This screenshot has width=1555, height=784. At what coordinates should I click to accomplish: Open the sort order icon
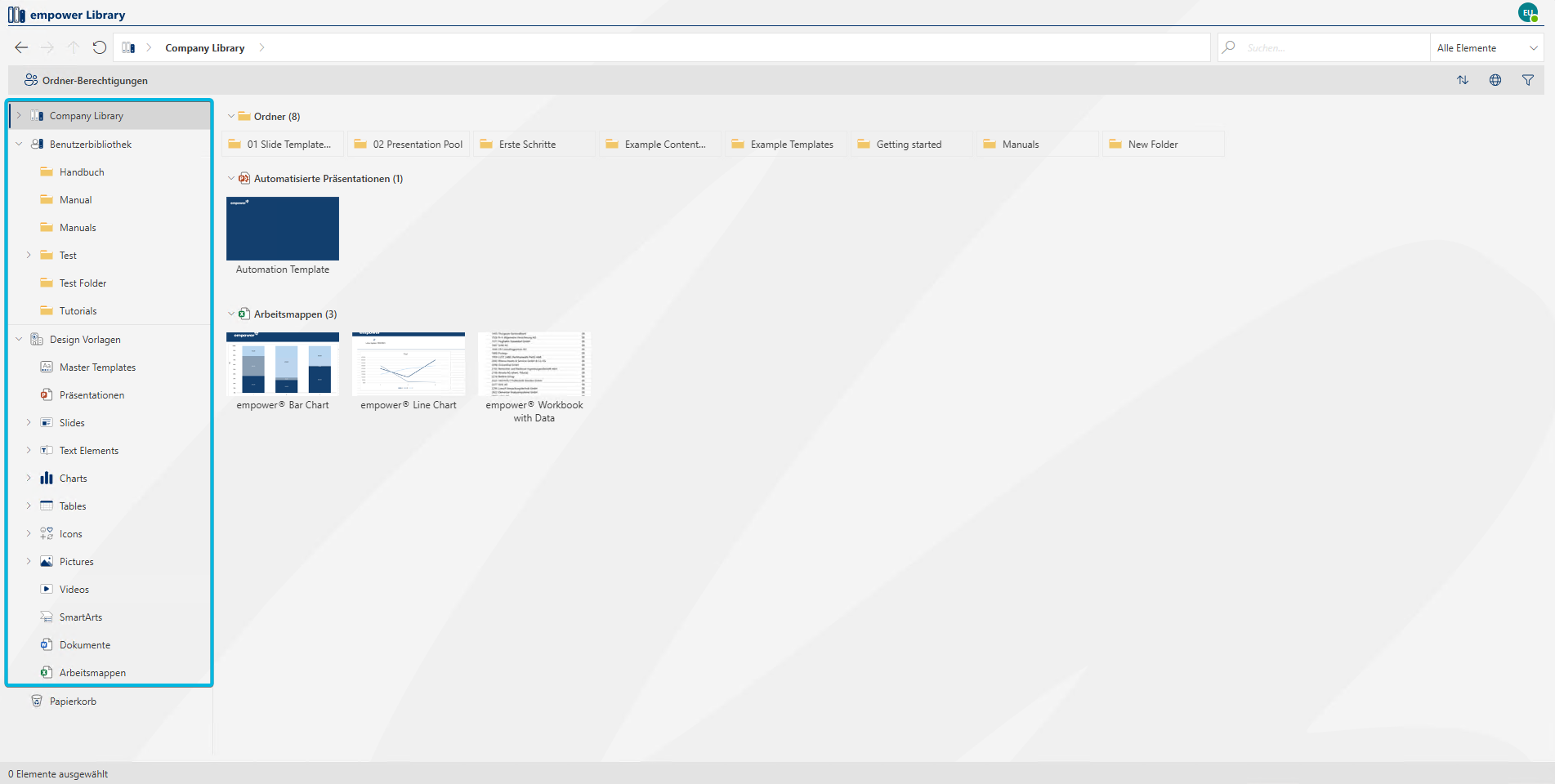coord(1463,80)
